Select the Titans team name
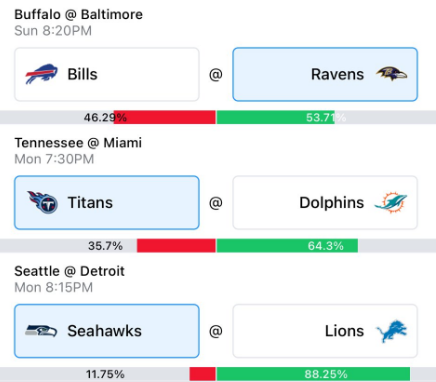 coord(90,203)
